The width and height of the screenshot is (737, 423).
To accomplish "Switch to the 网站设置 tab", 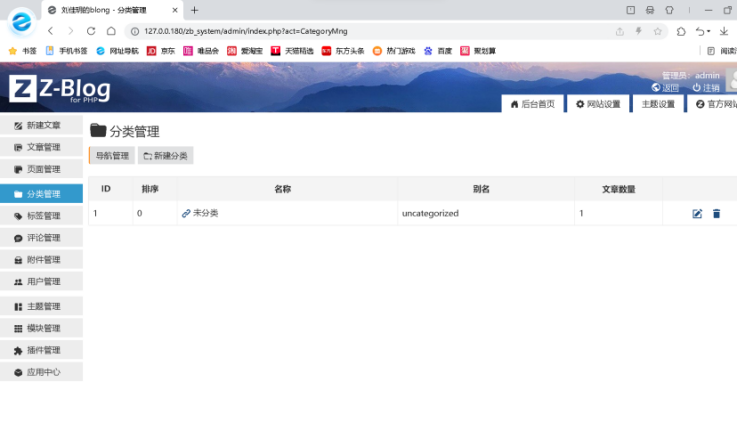I will pyautogui.click(x=598, y=104).
